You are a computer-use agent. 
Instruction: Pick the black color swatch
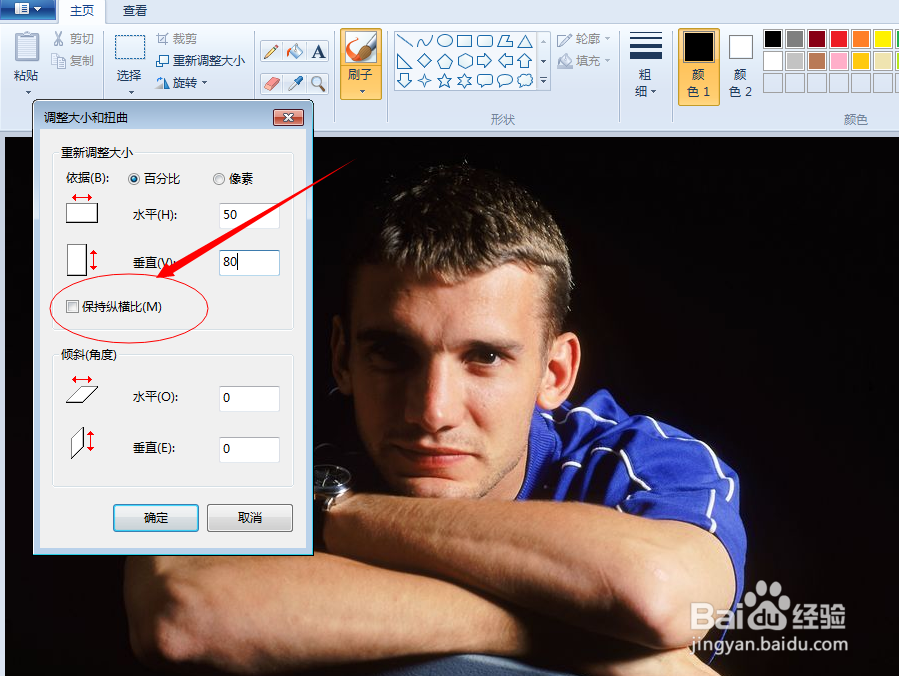(773, 39)
